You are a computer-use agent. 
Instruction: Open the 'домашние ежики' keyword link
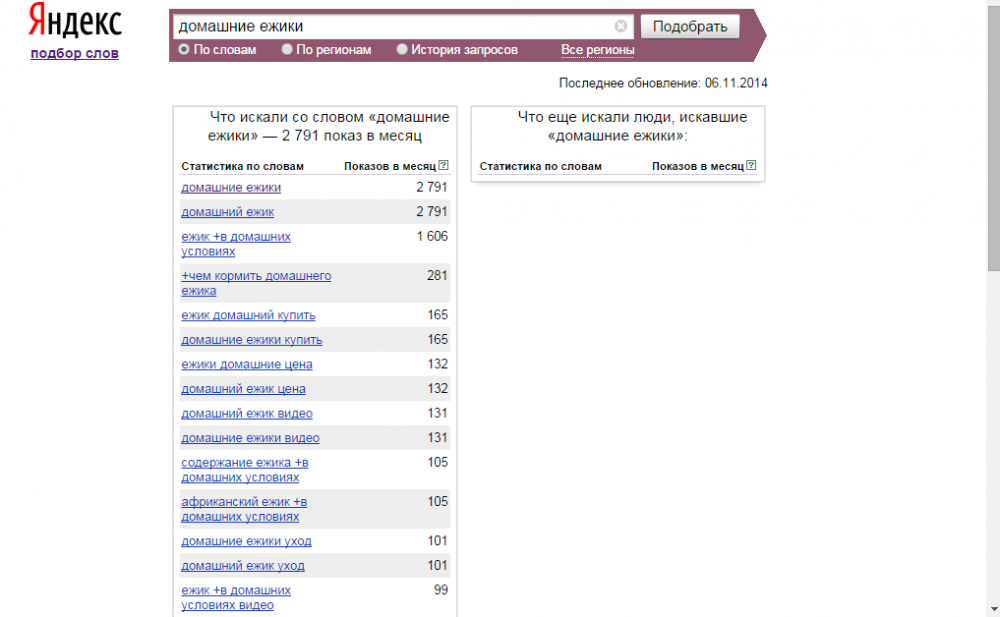[231, 188]
